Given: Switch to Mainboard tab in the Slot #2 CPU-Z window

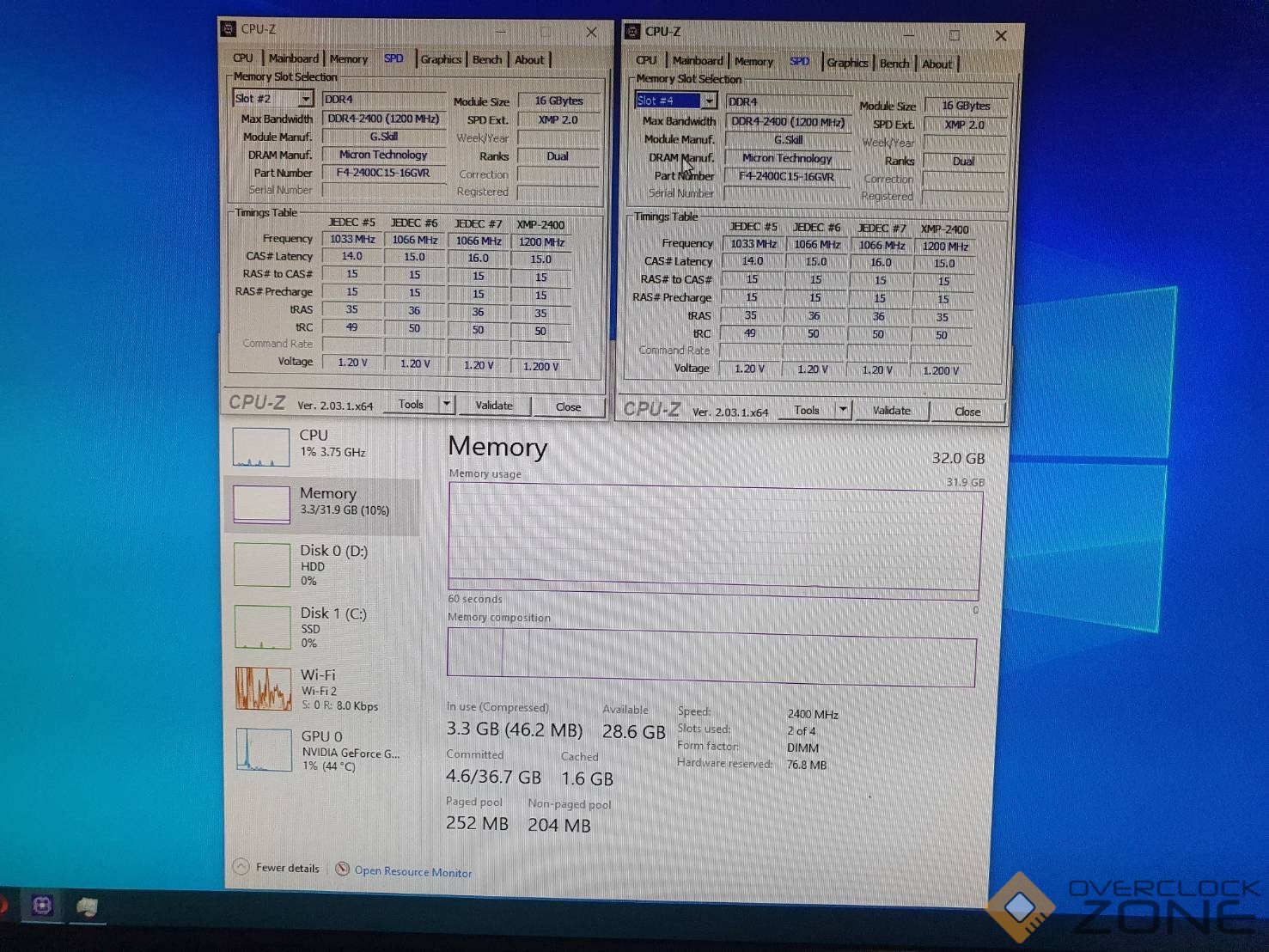Looking at the screenshot, I should pos(293,58).
